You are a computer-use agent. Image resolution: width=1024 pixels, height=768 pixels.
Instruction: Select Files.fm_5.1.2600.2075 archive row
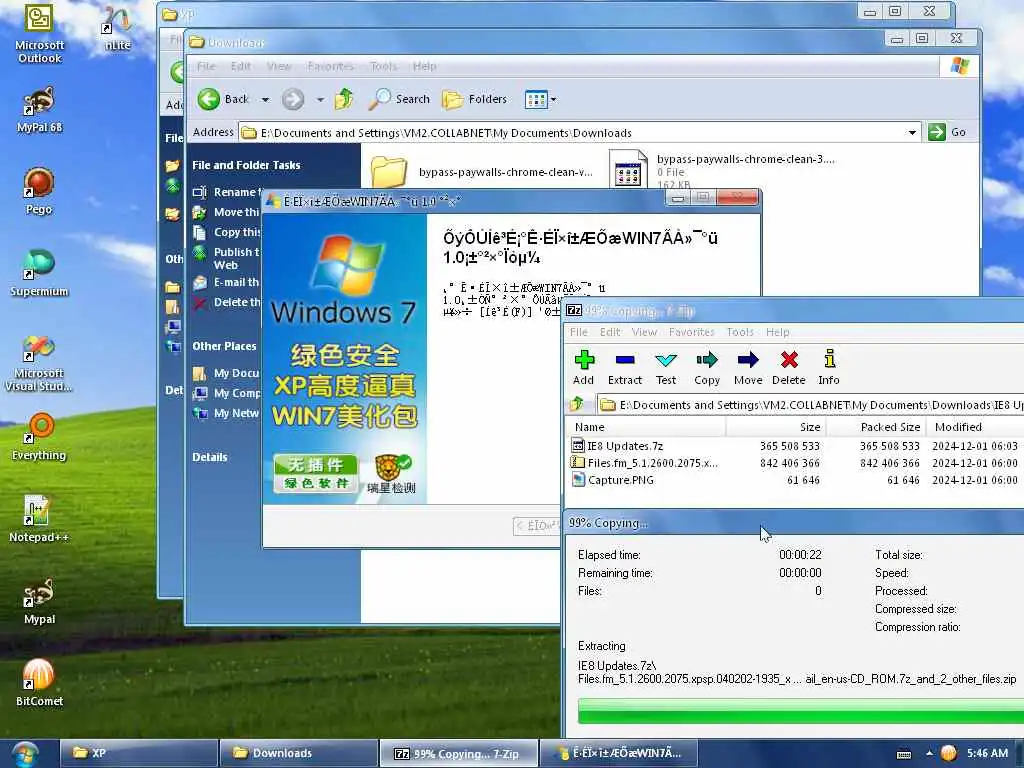[x=794, y=463]
